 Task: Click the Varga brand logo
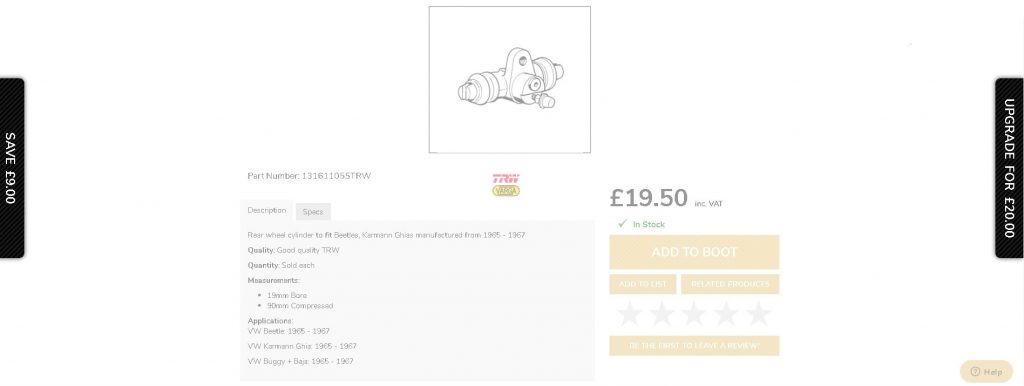pos(505,191)
